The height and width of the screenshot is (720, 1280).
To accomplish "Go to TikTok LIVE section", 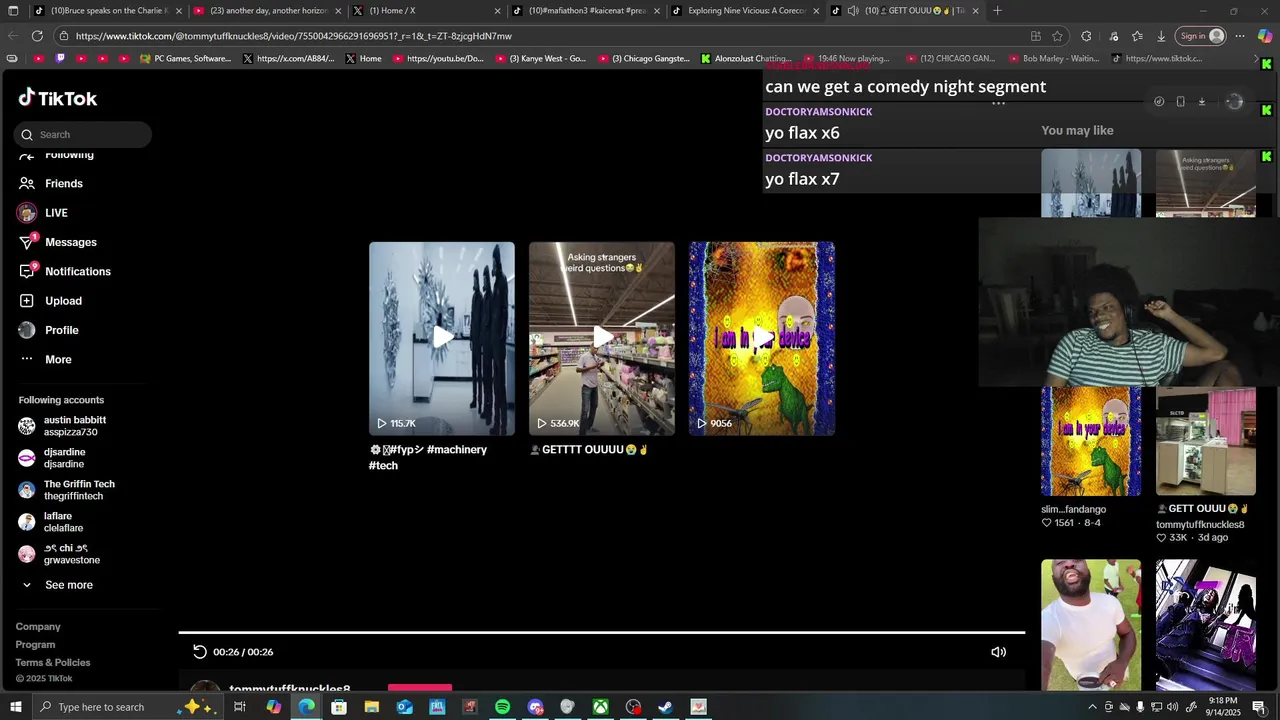I will (x=43, y=213).
